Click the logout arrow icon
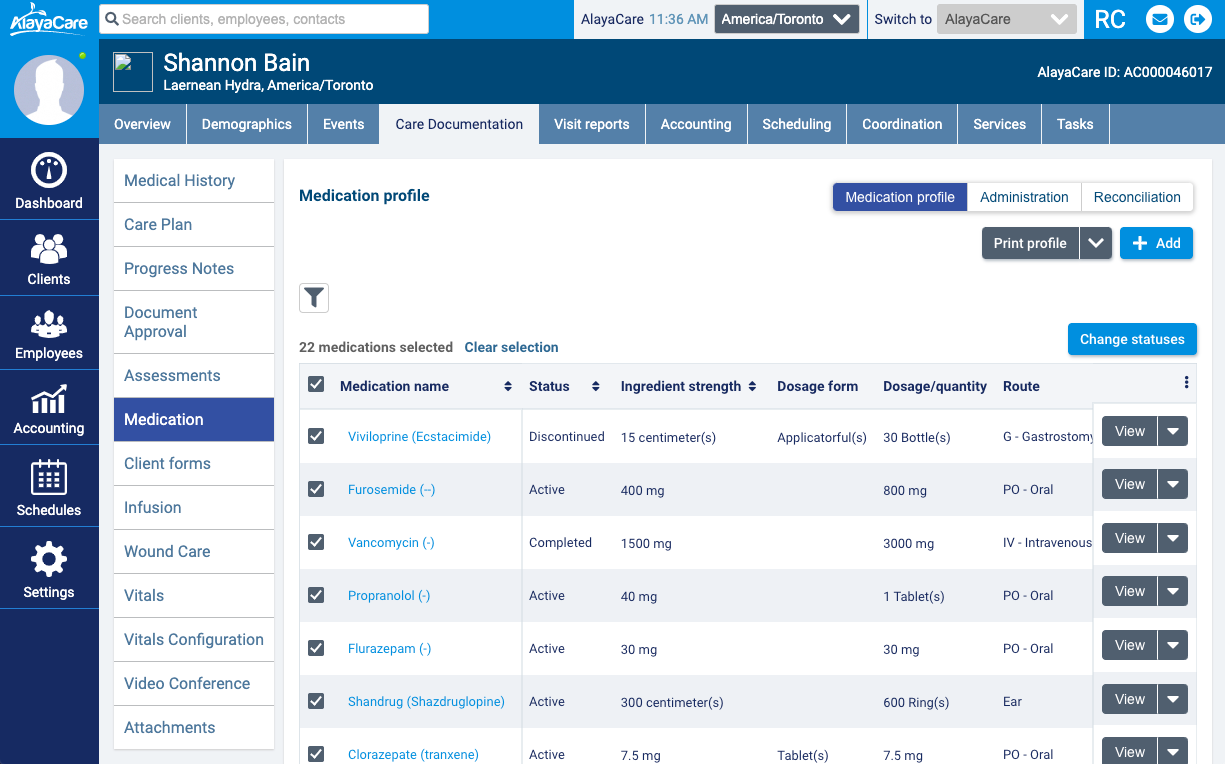1225x764 pixels. click(x=1196, y=19)
